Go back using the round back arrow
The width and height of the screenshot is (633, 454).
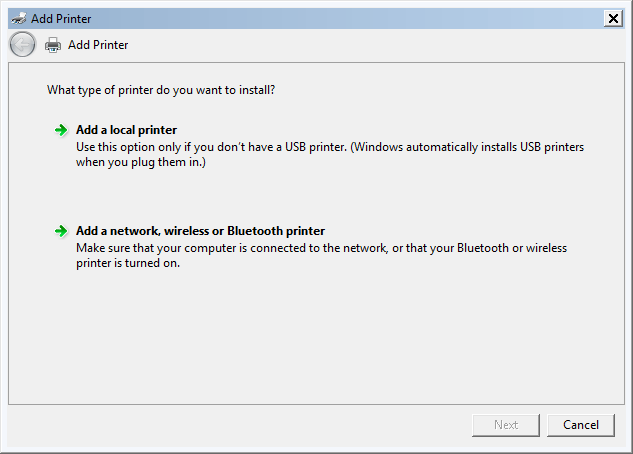point(22,44)
